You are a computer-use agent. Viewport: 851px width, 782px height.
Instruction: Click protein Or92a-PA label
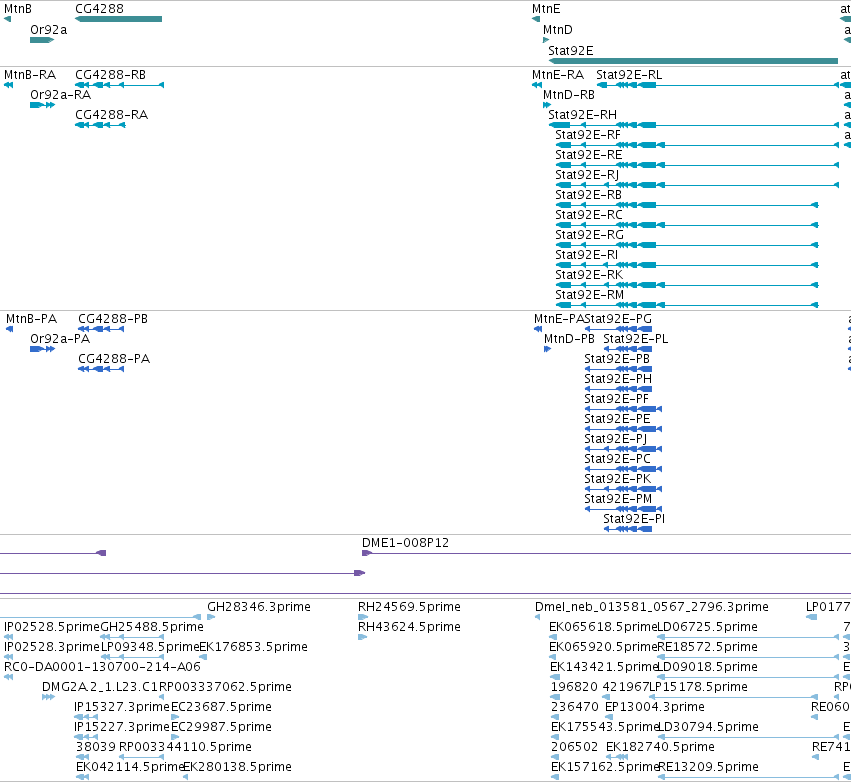(x=60, y=339)
